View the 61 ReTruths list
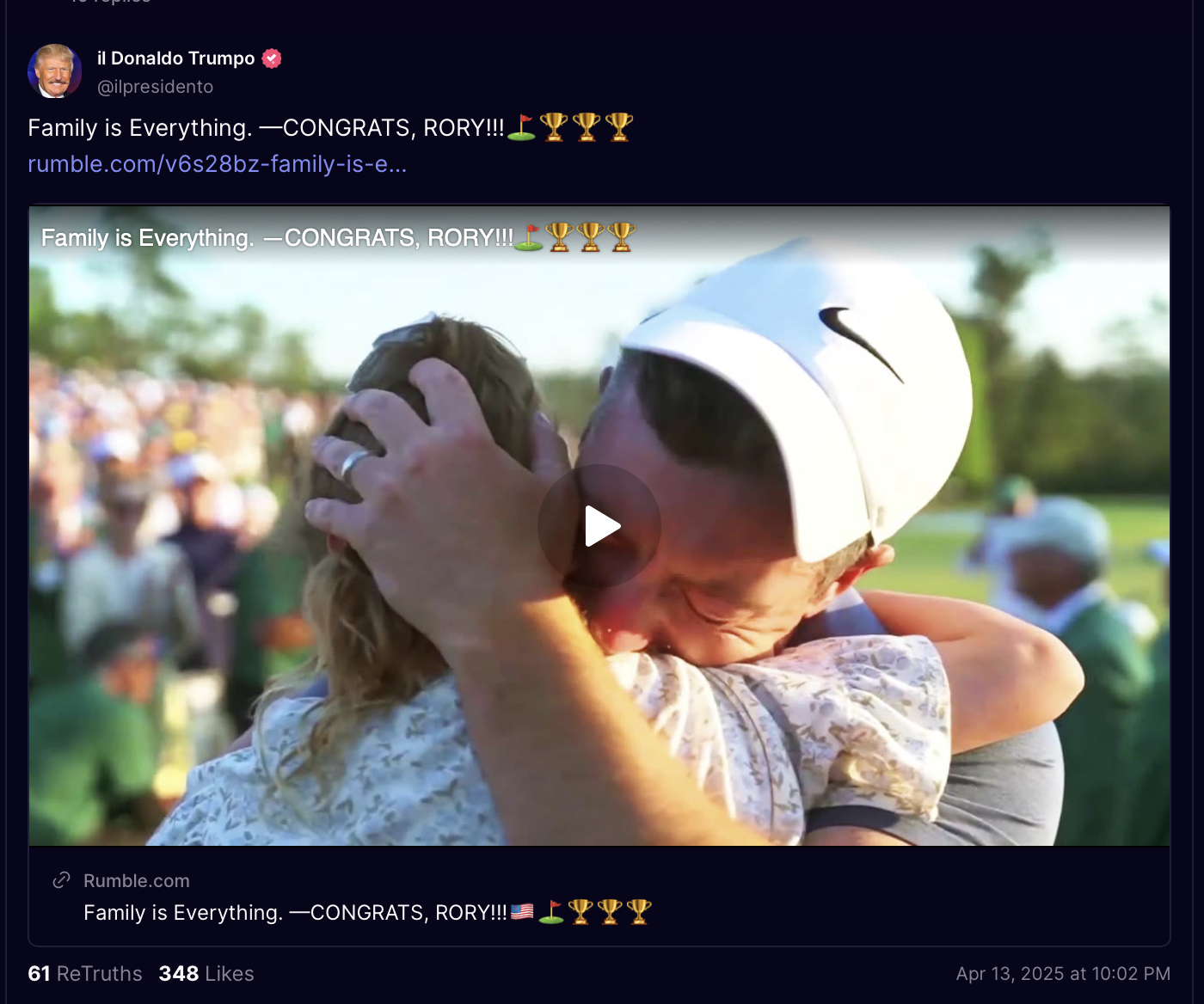Screen dimensions: 1204x1004 click(85, 974)
